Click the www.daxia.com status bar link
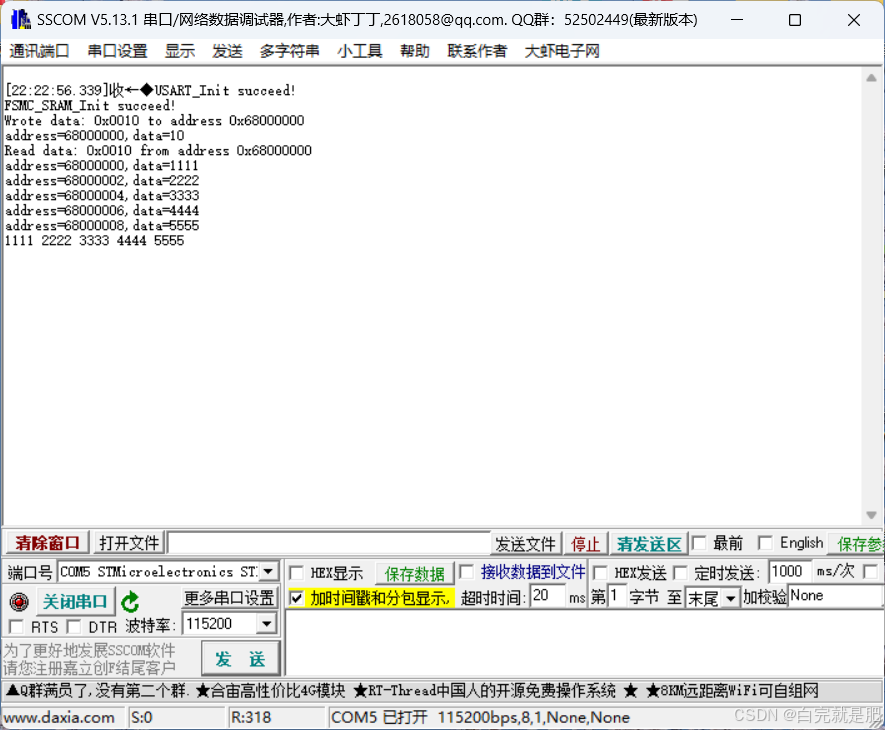 [x=59, y=718]
